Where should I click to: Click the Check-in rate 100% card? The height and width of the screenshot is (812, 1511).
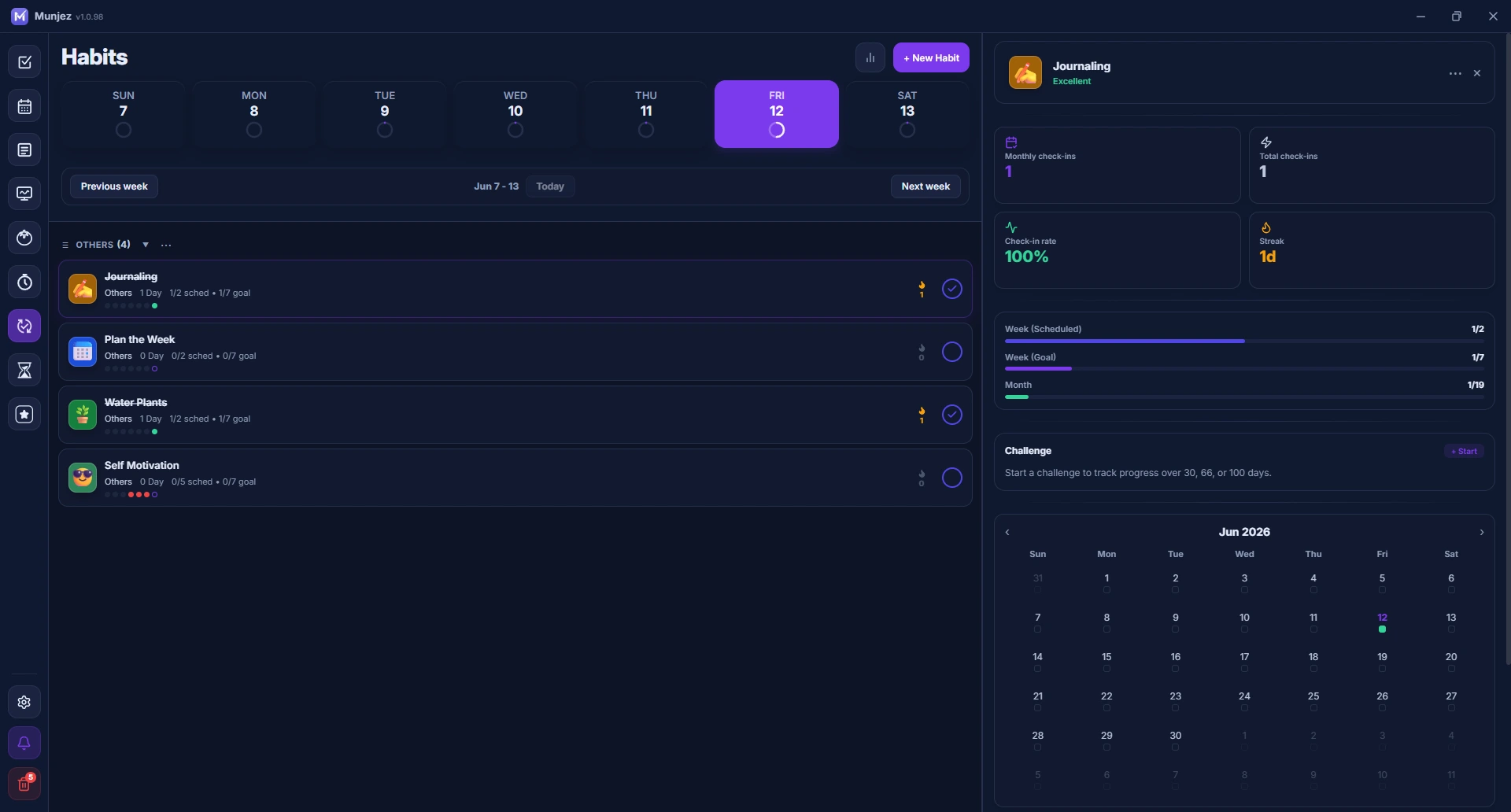pyautogui.click(x=1118, y=250)
